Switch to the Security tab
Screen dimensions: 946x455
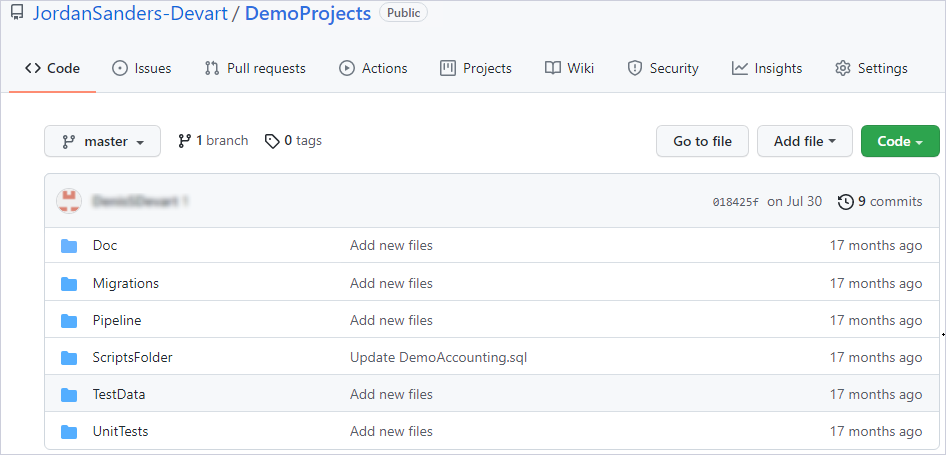pyautogui.click(x=663, y=68)
